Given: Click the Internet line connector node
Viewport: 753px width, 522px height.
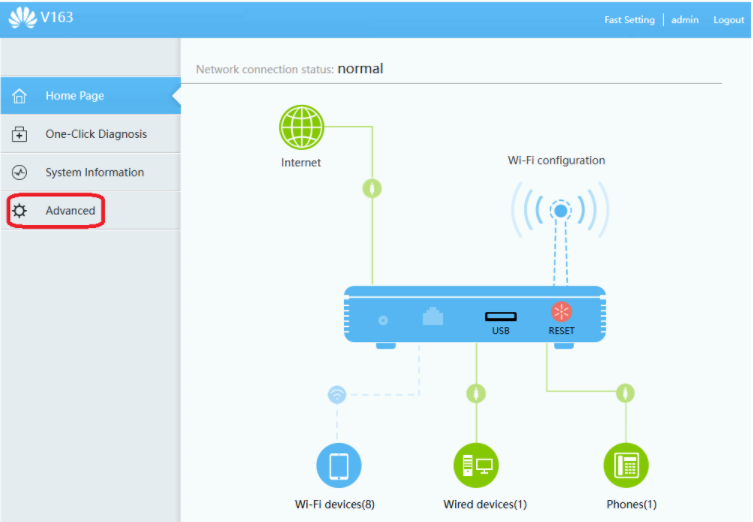Looking at the screenshot, I should click(x=372, y=188).
